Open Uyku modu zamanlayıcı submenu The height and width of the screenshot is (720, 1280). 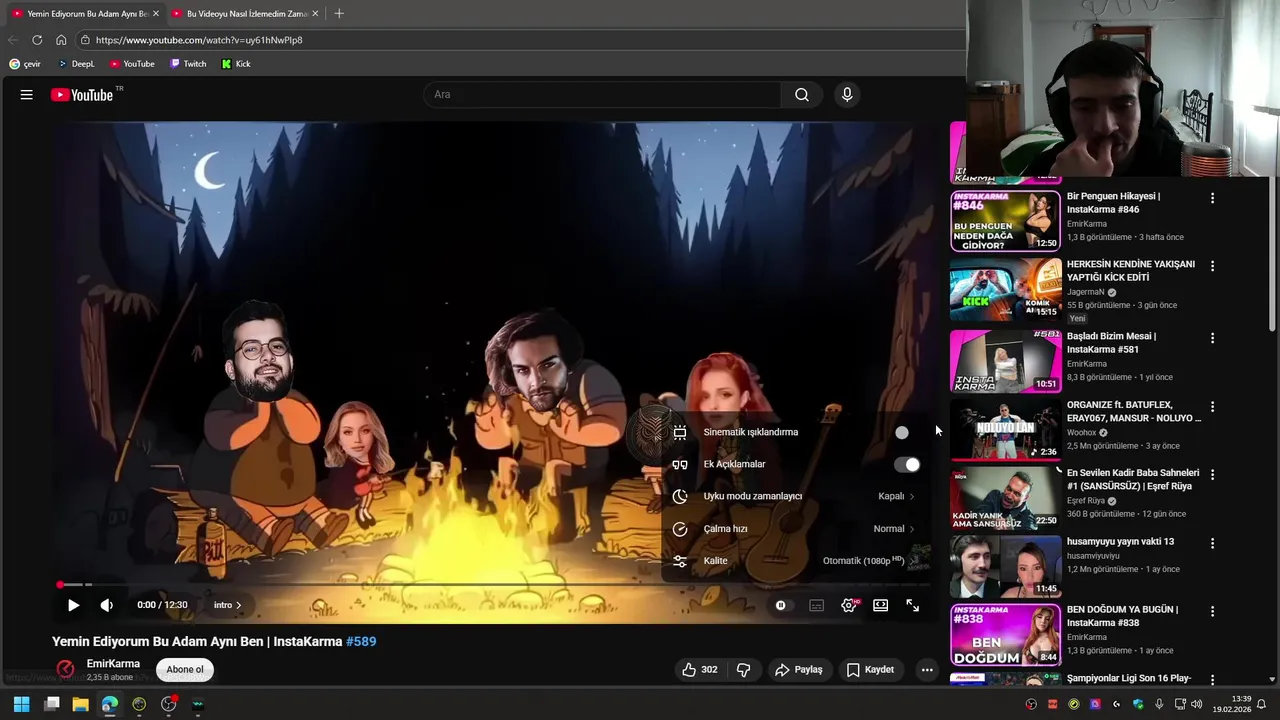pyautogui.click(x=796, y=496)
